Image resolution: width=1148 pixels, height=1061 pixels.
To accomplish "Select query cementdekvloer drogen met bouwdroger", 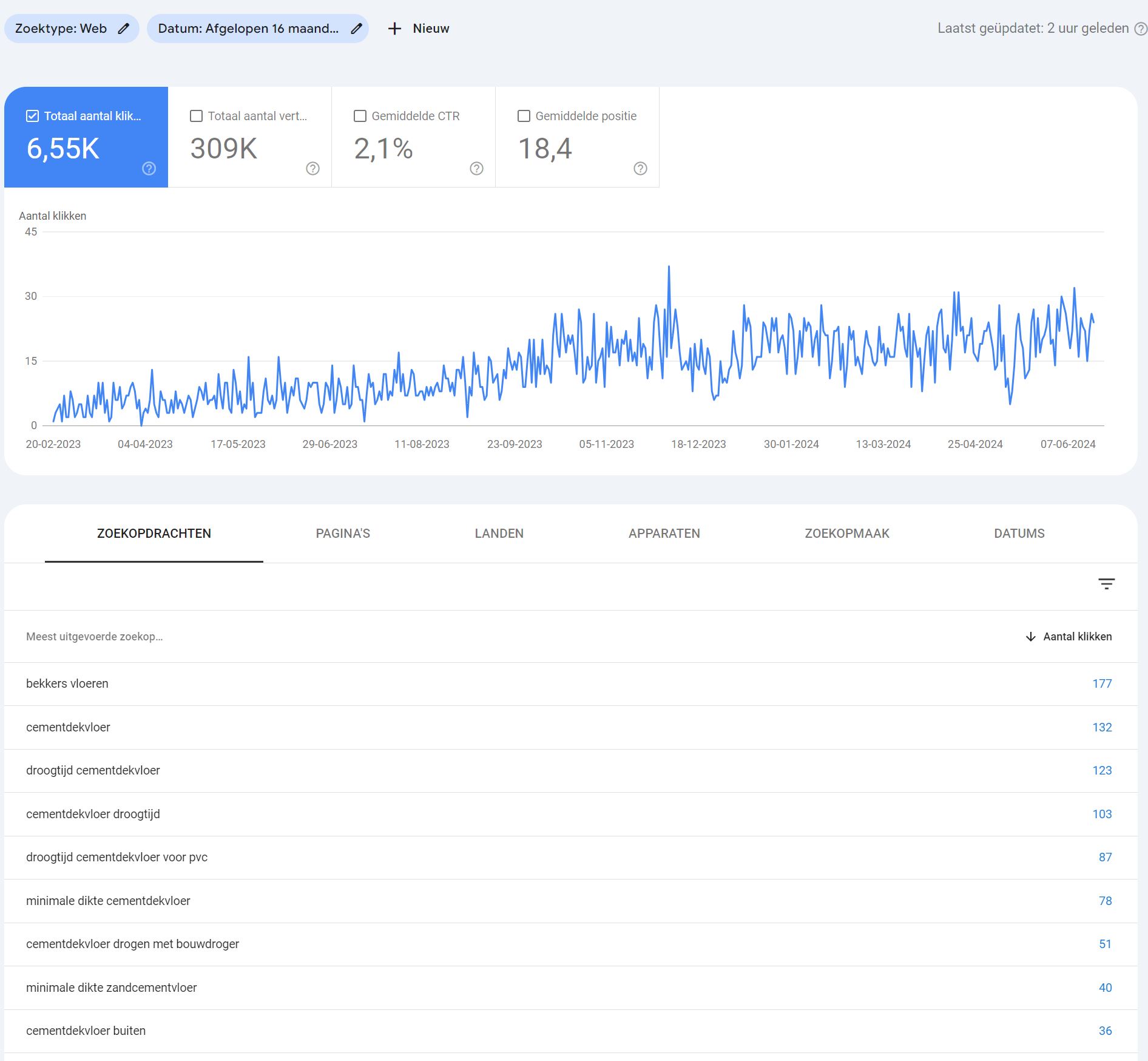I will tap(570, 944).
